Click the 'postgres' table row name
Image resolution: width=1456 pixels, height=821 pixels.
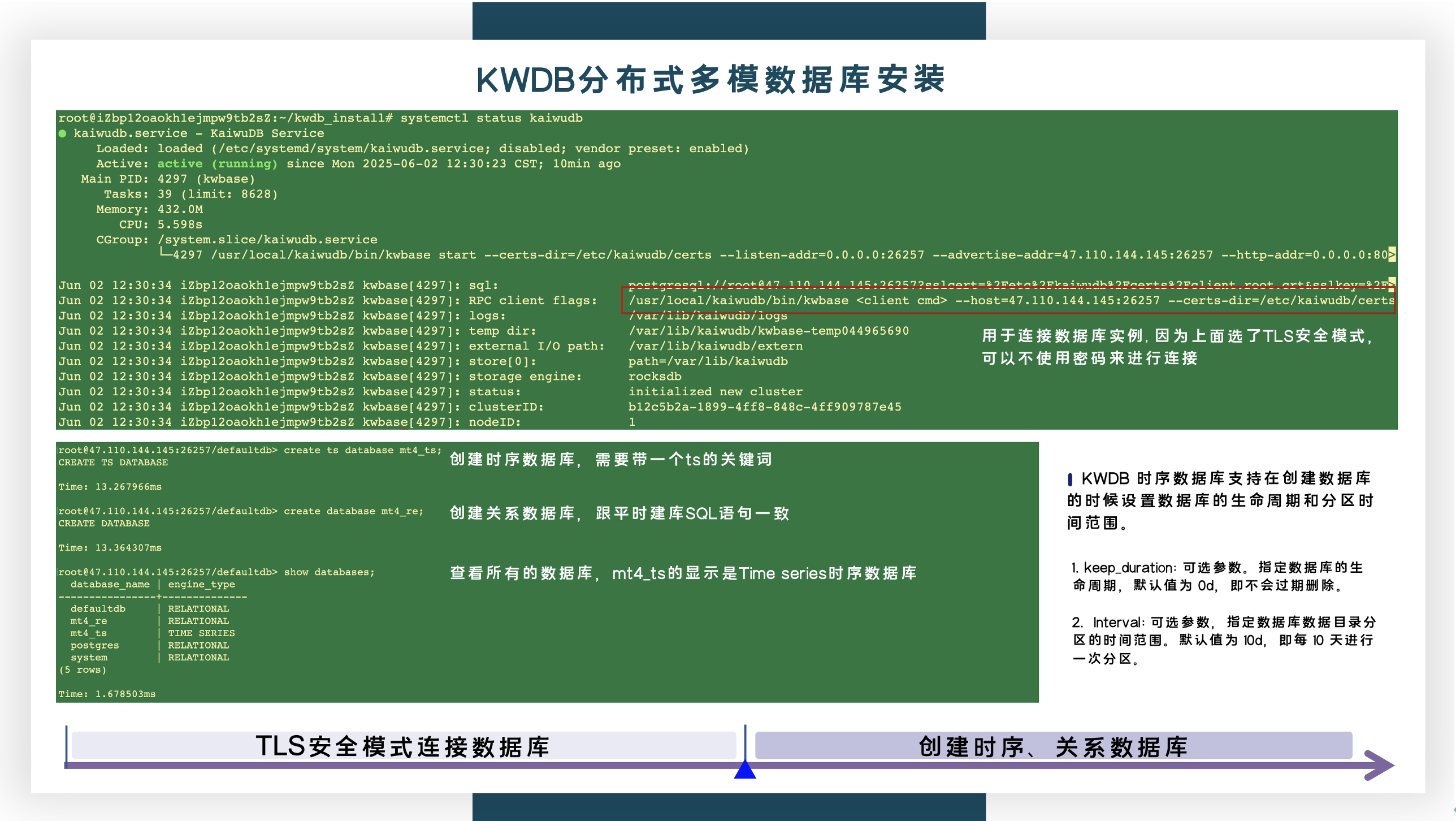(x=94, y=646)
